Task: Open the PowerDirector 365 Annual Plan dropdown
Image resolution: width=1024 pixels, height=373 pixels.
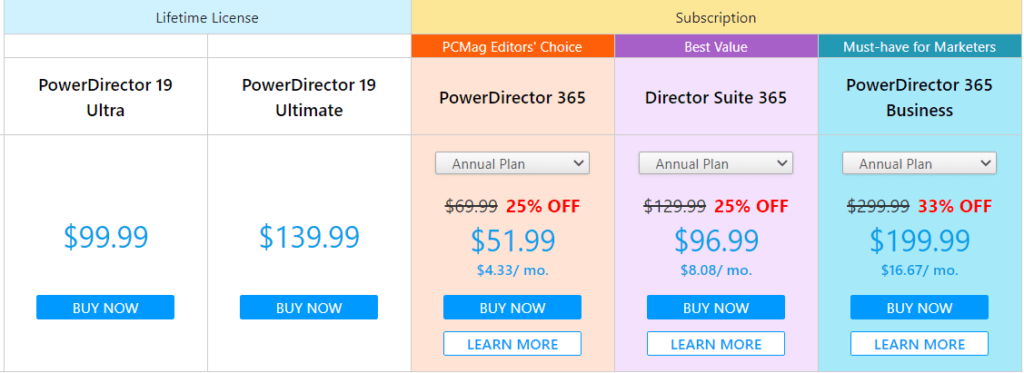Action: (512, 163)
